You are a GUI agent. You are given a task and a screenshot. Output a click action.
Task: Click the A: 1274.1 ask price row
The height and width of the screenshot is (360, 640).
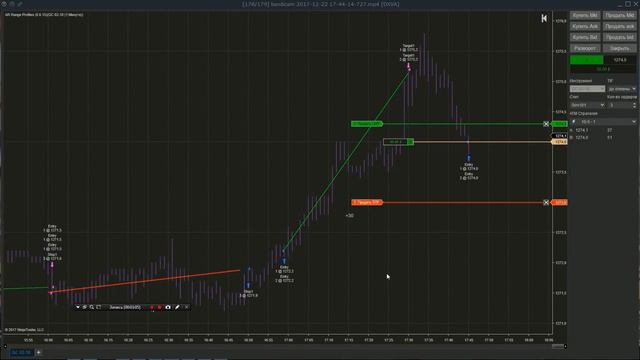click(x=592, y=130)
